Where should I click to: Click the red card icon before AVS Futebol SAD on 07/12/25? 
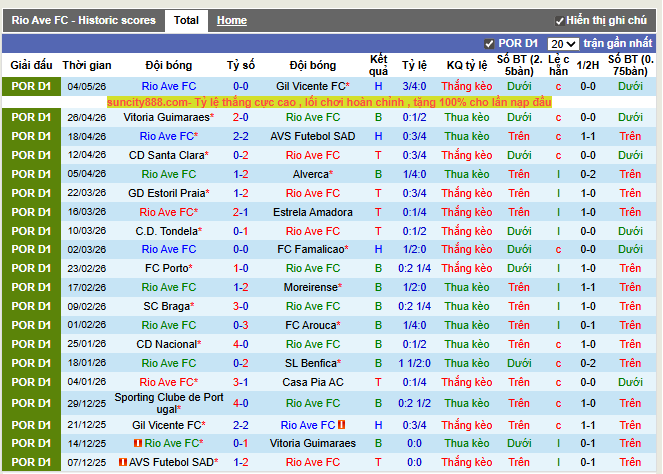tap(123, 462)
